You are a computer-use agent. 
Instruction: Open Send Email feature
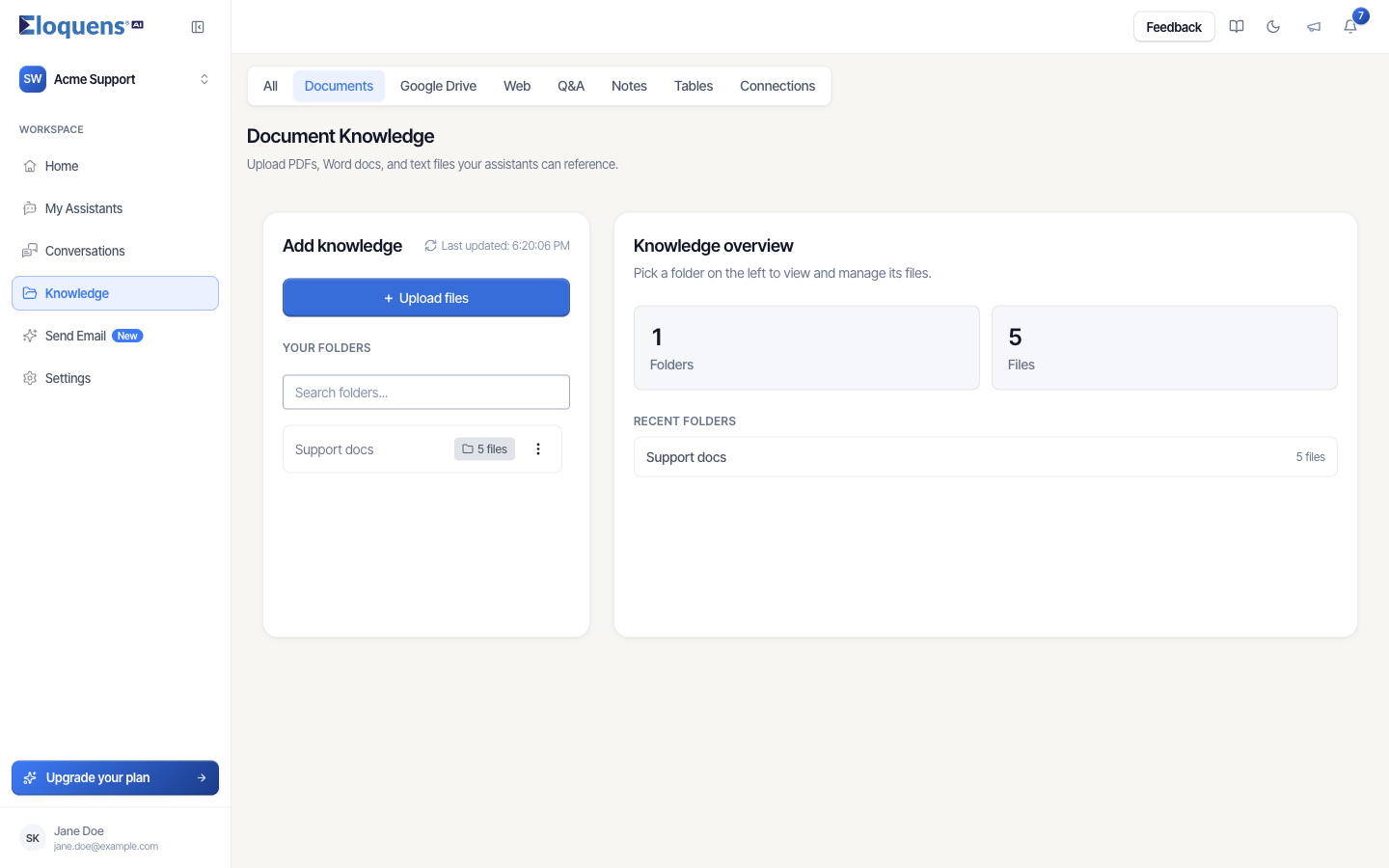coord(115,336)
